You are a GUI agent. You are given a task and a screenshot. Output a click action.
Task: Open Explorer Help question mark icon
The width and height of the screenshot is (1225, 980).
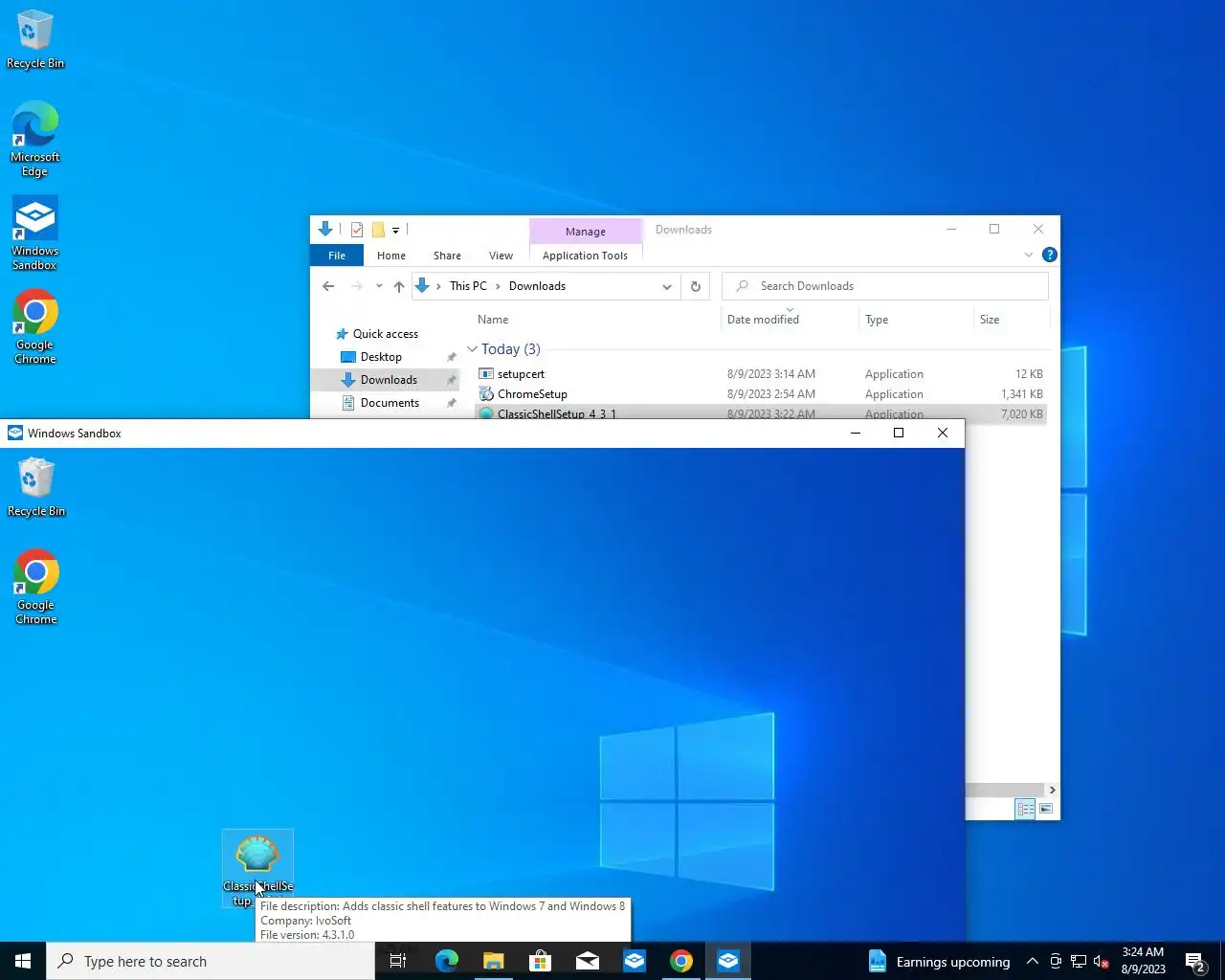click(x=1050, y=255)
